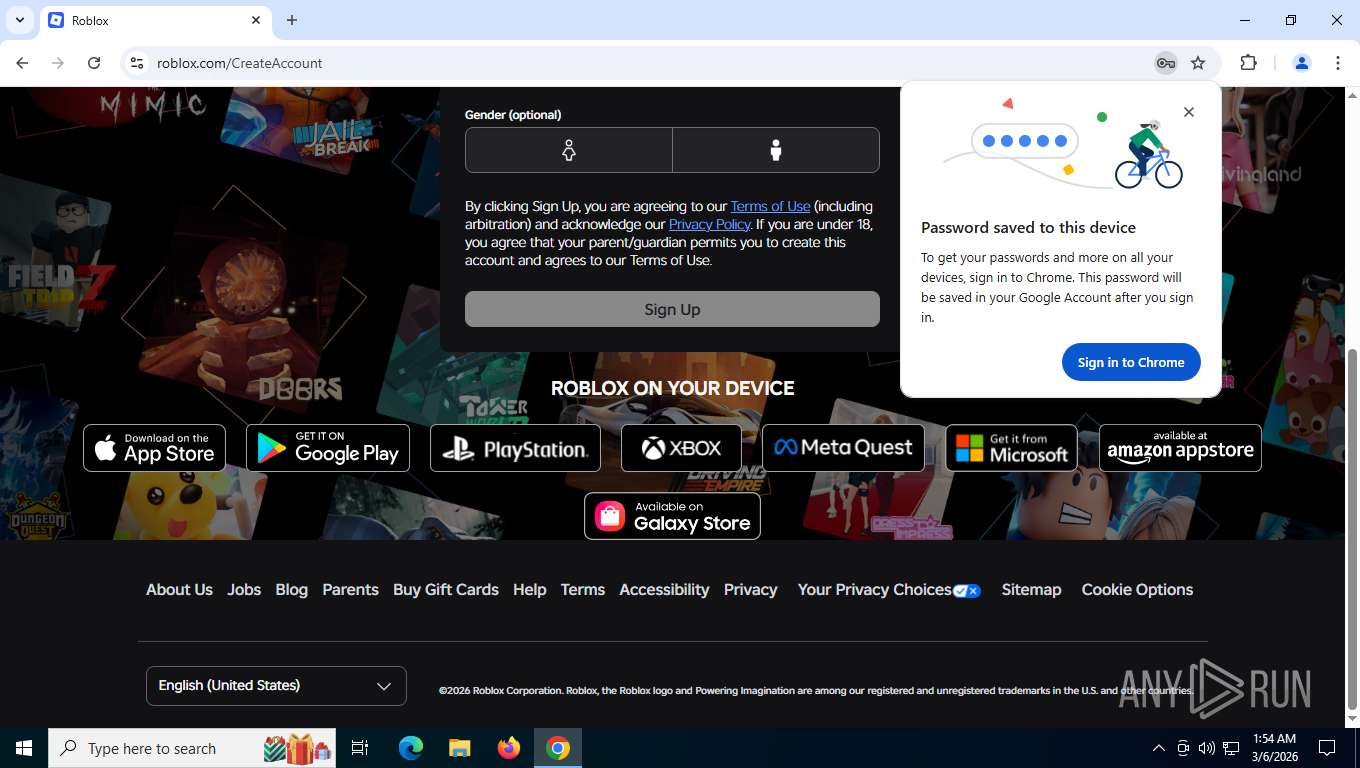
Task: Open the volume control in tray
Action: (x=1206, y=748)
